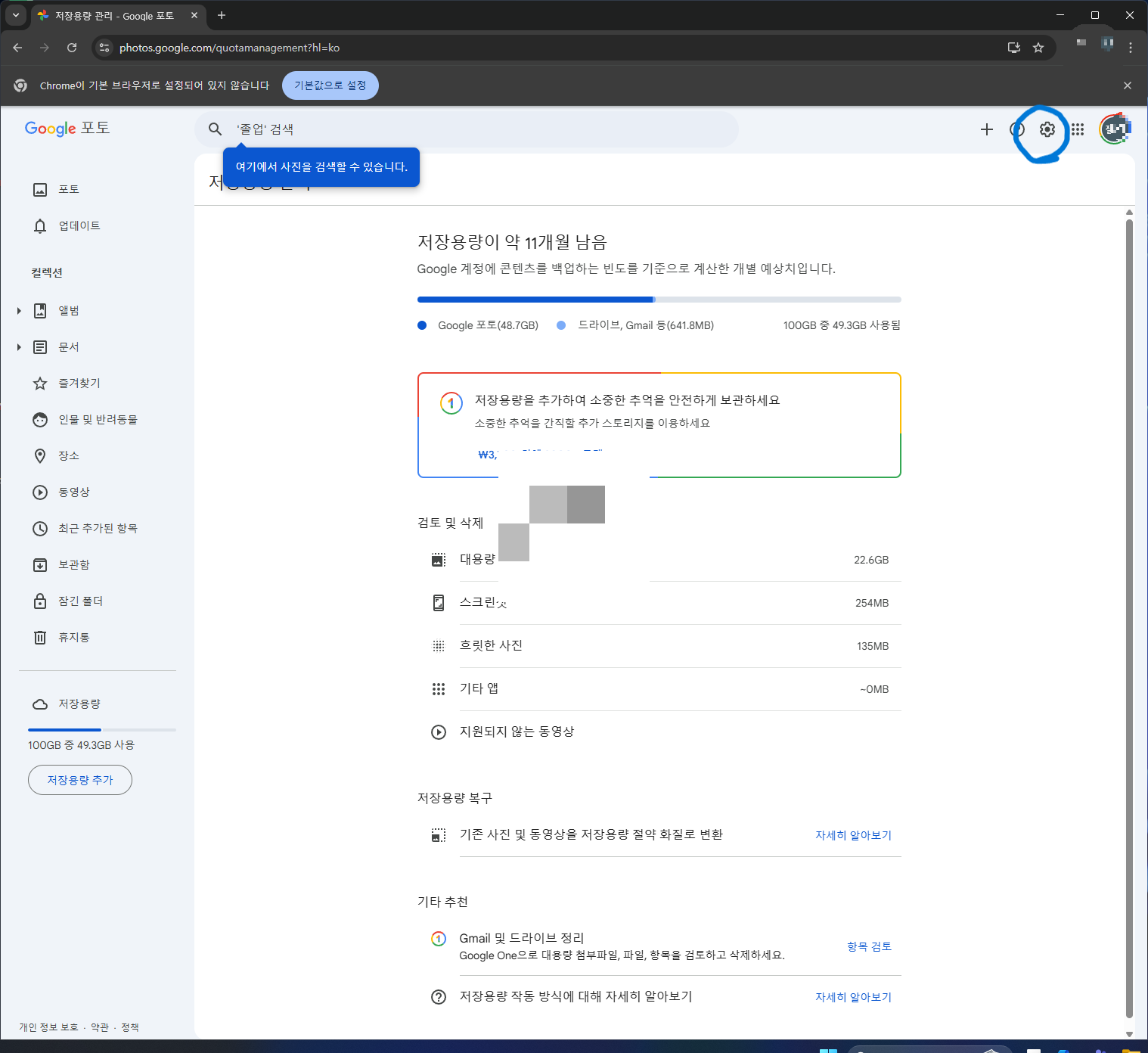
Task: Click 자세히 알아보기 about how storage works
Action: [x=853, y=997]
